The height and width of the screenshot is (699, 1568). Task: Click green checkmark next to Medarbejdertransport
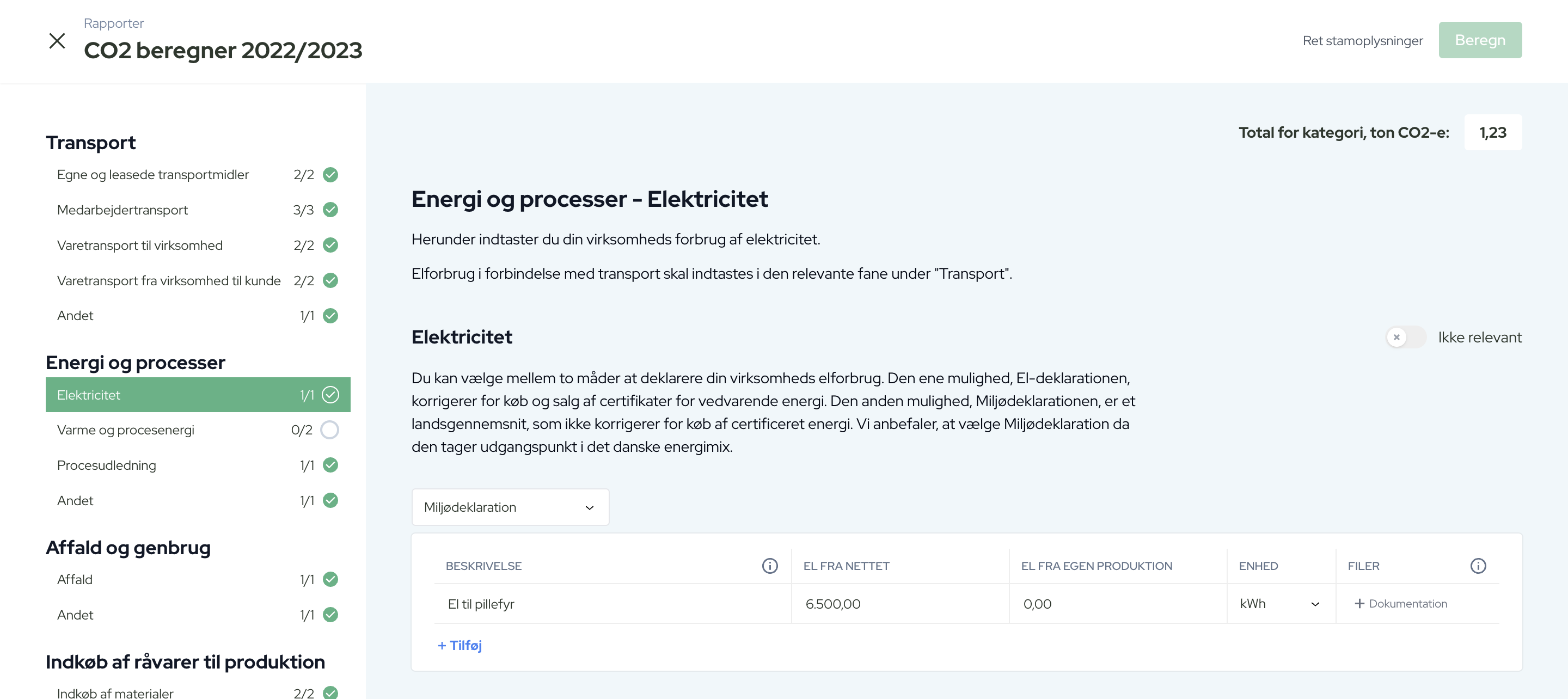point(330,210)
